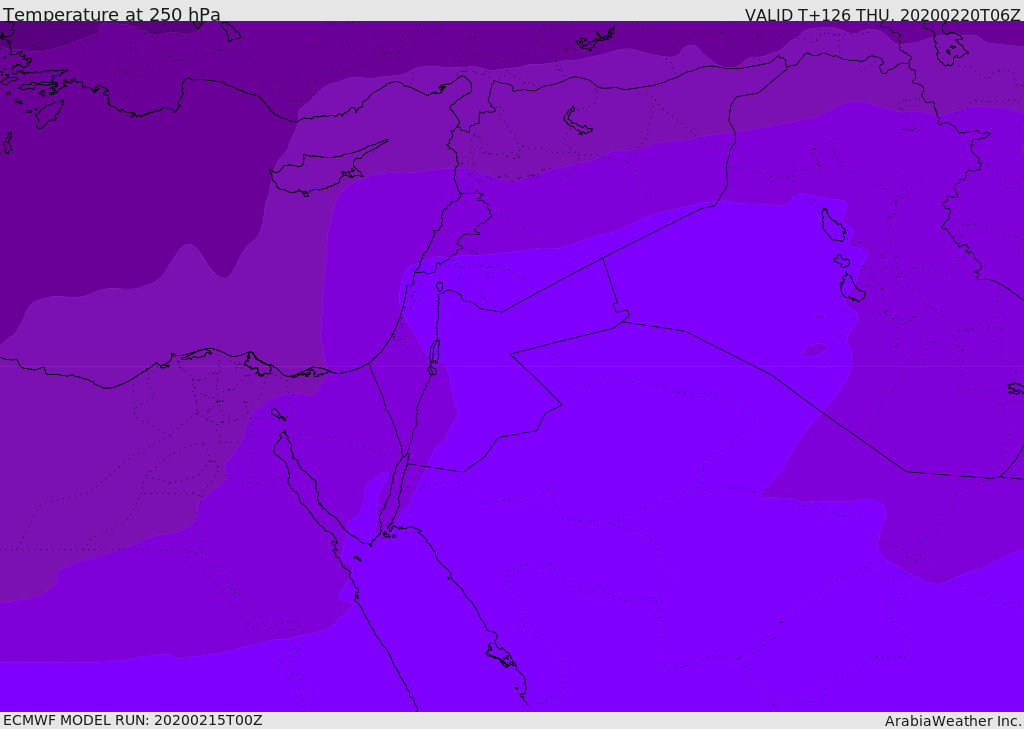Click the 'ArabiaWeather Inc' credit text
Screen dimensions: 1024x729
(952, 721)
